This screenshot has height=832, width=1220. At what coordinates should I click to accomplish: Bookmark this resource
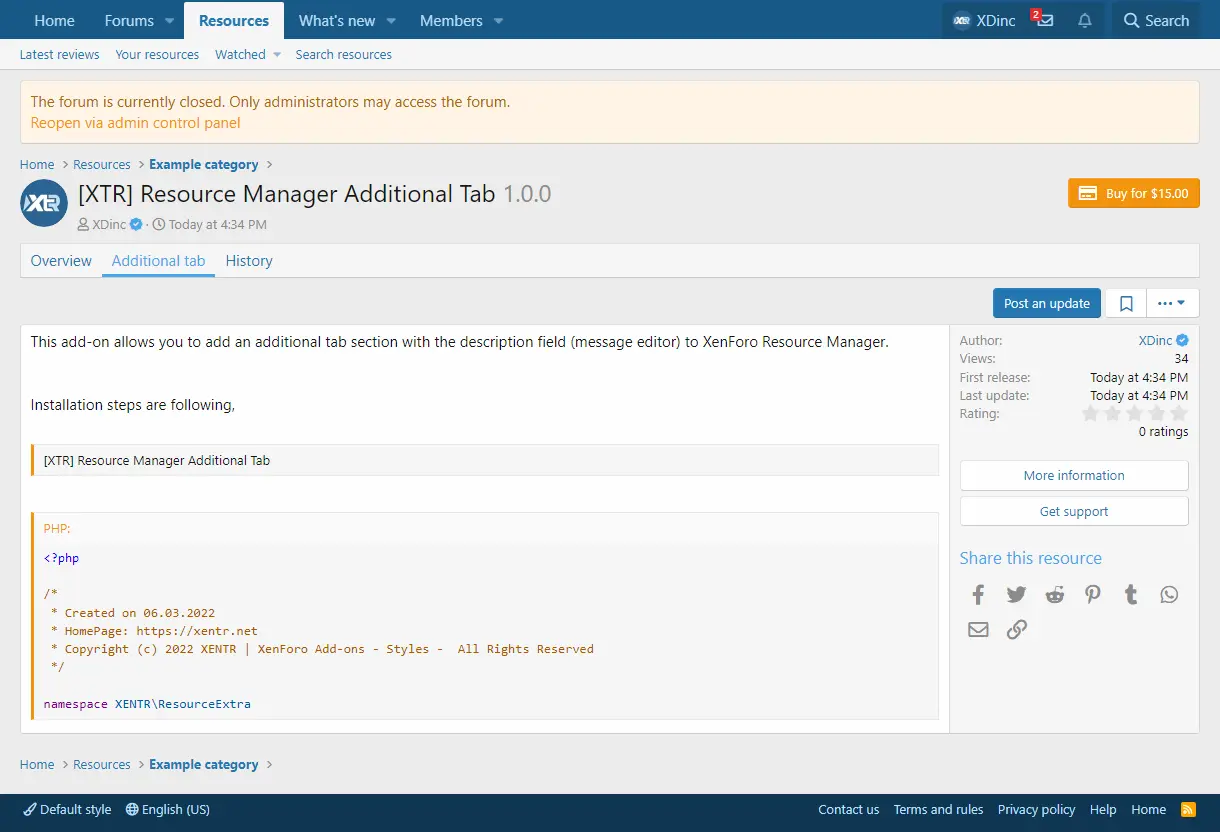click(x=1126, y=303)
